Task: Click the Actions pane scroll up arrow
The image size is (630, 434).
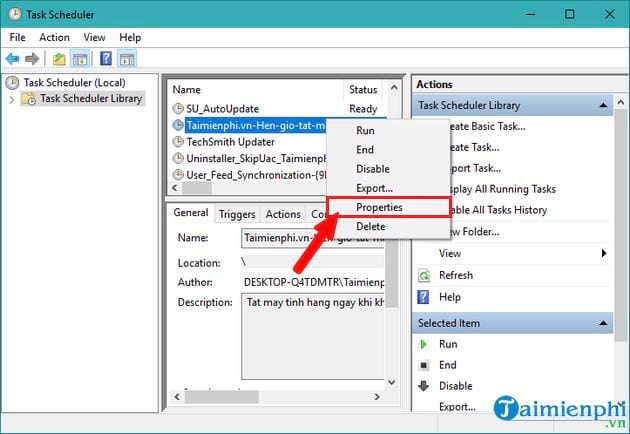Action: [x=621, y=103]
